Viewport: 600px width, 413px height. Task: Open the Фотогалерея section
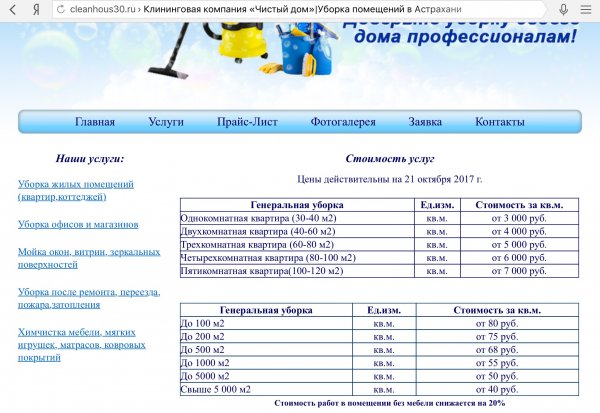(x=343, y=122)
